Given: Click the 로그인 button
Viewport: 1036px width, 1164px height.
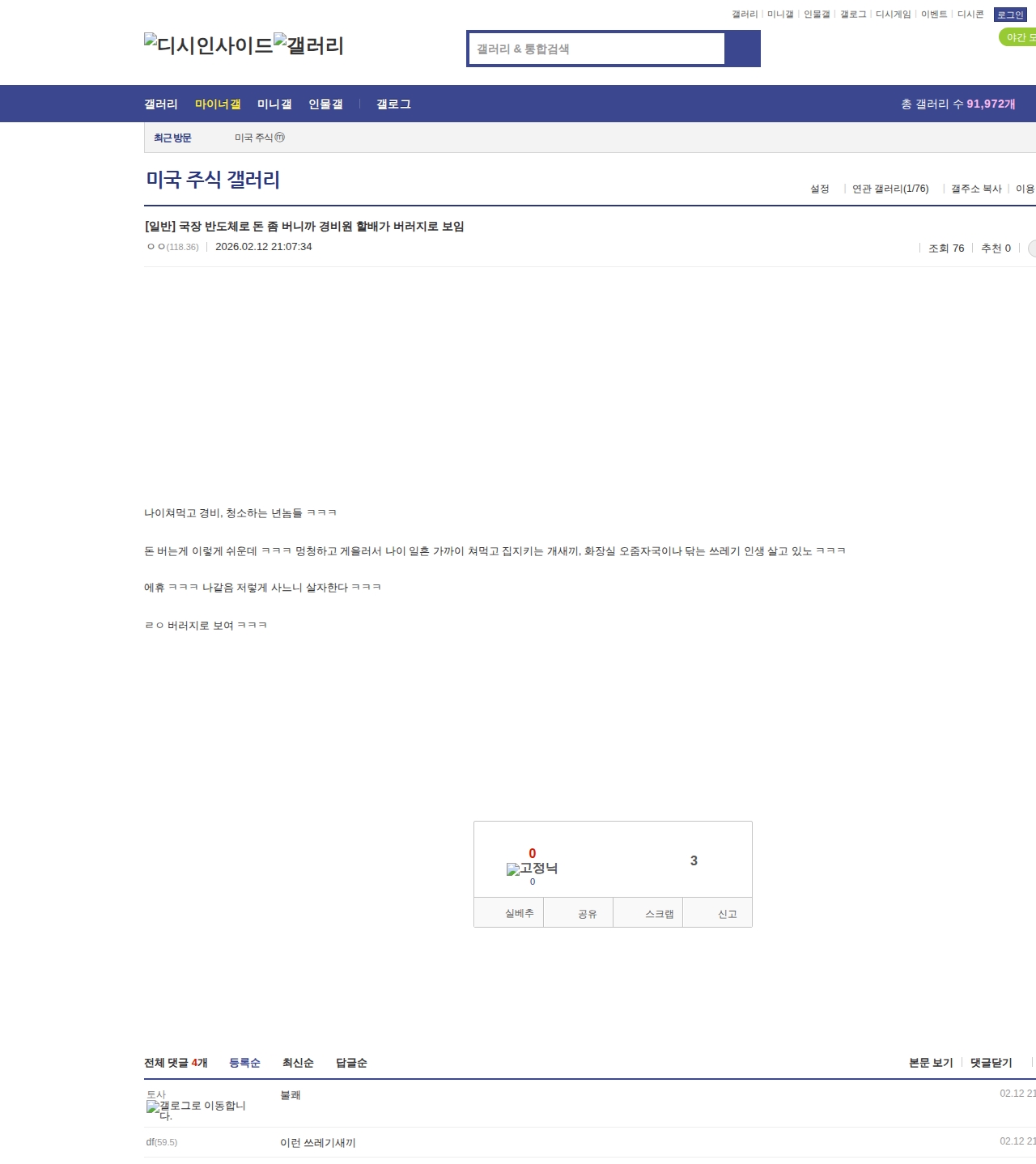Looking at the screenshot, I should pos(1010,15).
